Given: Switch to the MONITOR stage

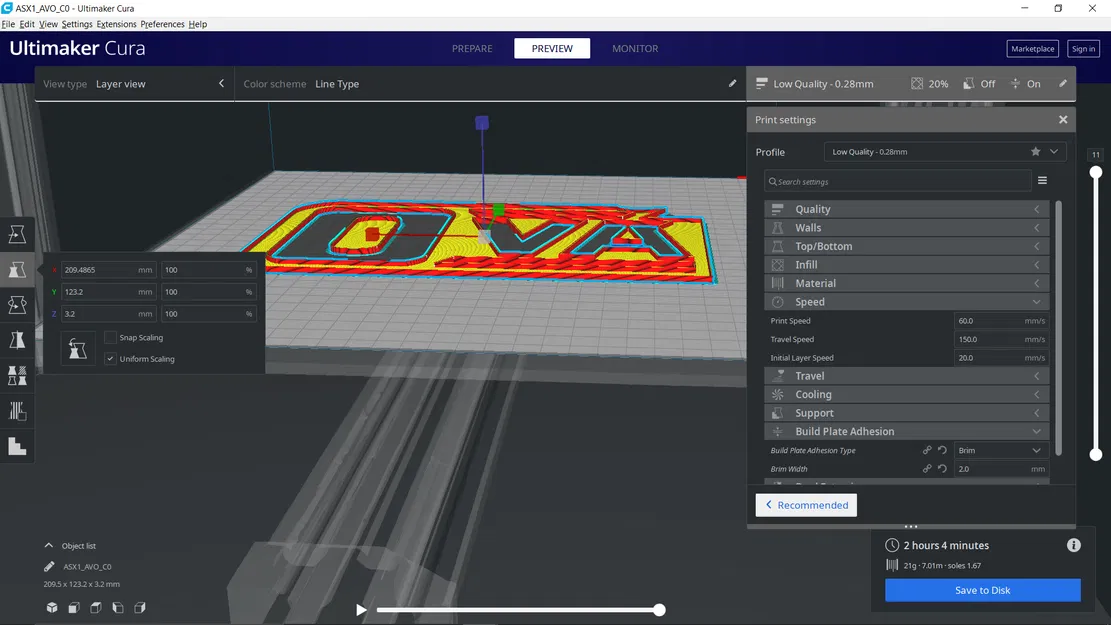Looking at the screenshot, I should (635, 48).
